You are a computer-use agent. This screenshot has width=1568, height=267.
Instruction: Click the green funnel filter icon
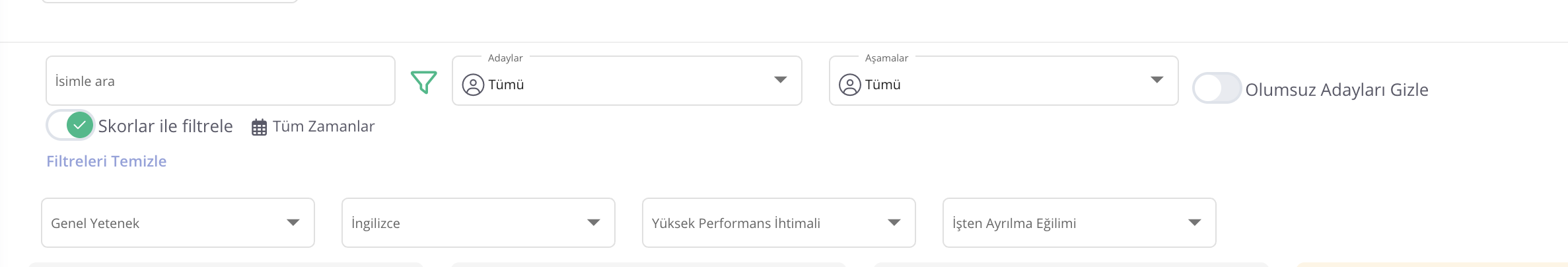pyautogui.click(x=423, y=82)
